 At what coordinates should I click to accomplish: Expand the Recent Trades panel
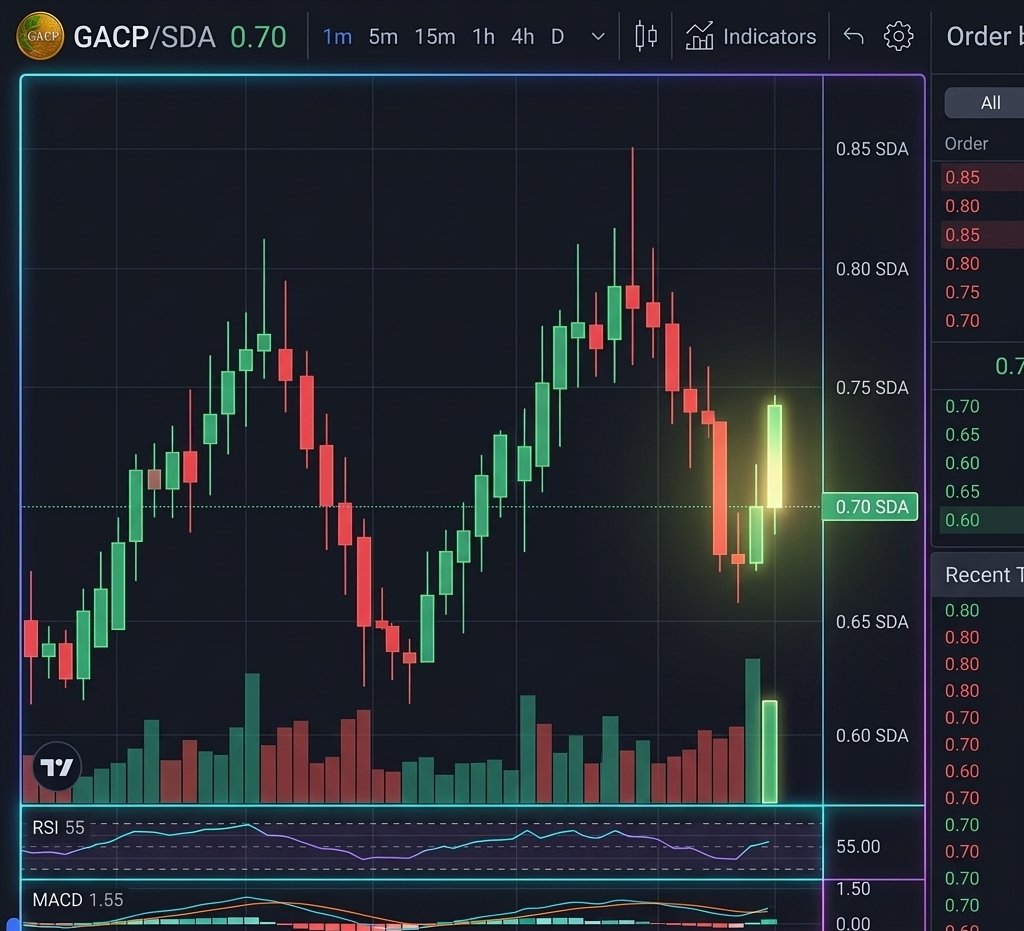click(983, 575)
